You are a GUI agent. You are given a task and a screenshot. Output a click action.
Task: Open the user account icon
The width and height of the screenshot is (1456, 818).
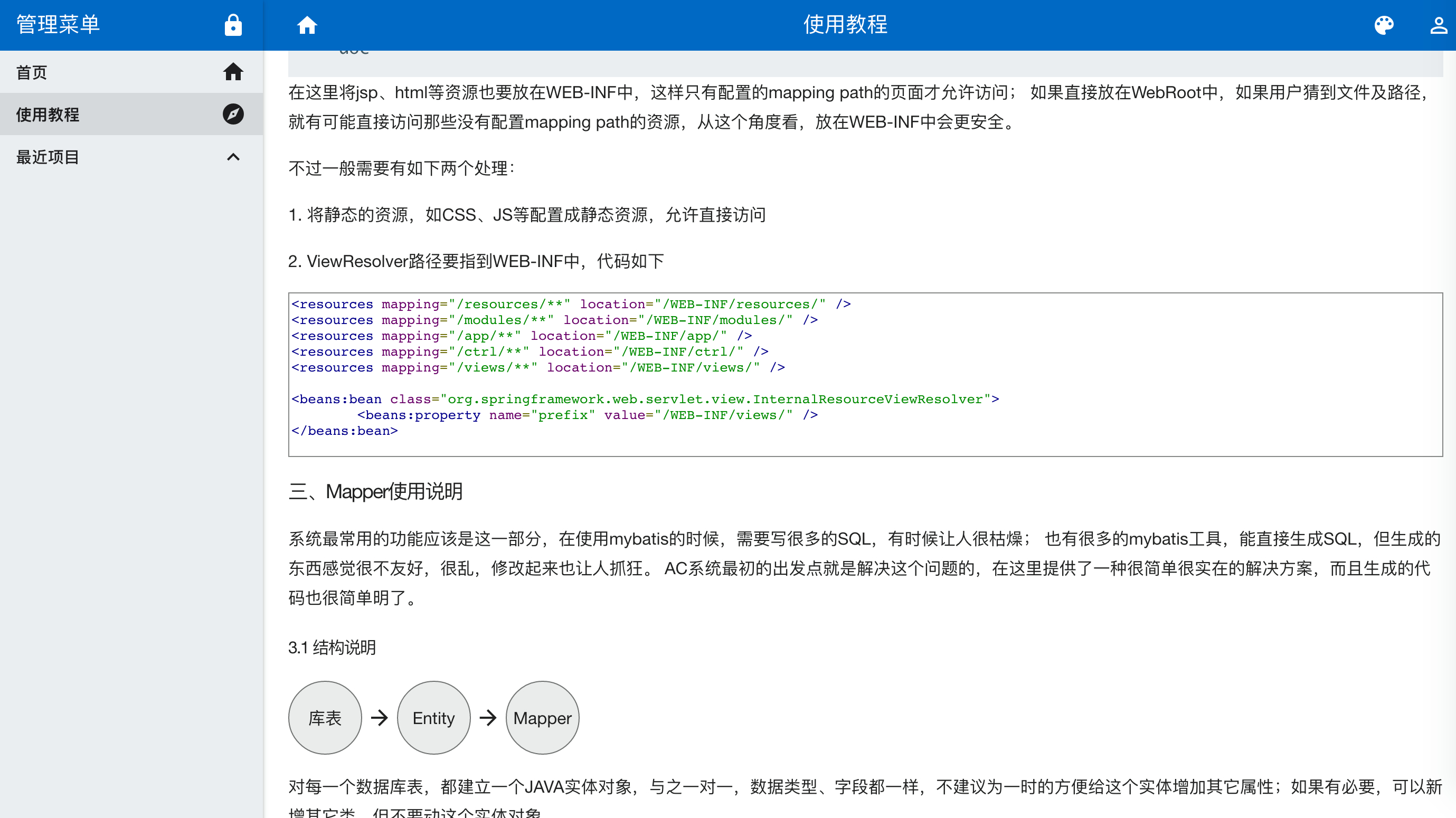pos(1439,25)
